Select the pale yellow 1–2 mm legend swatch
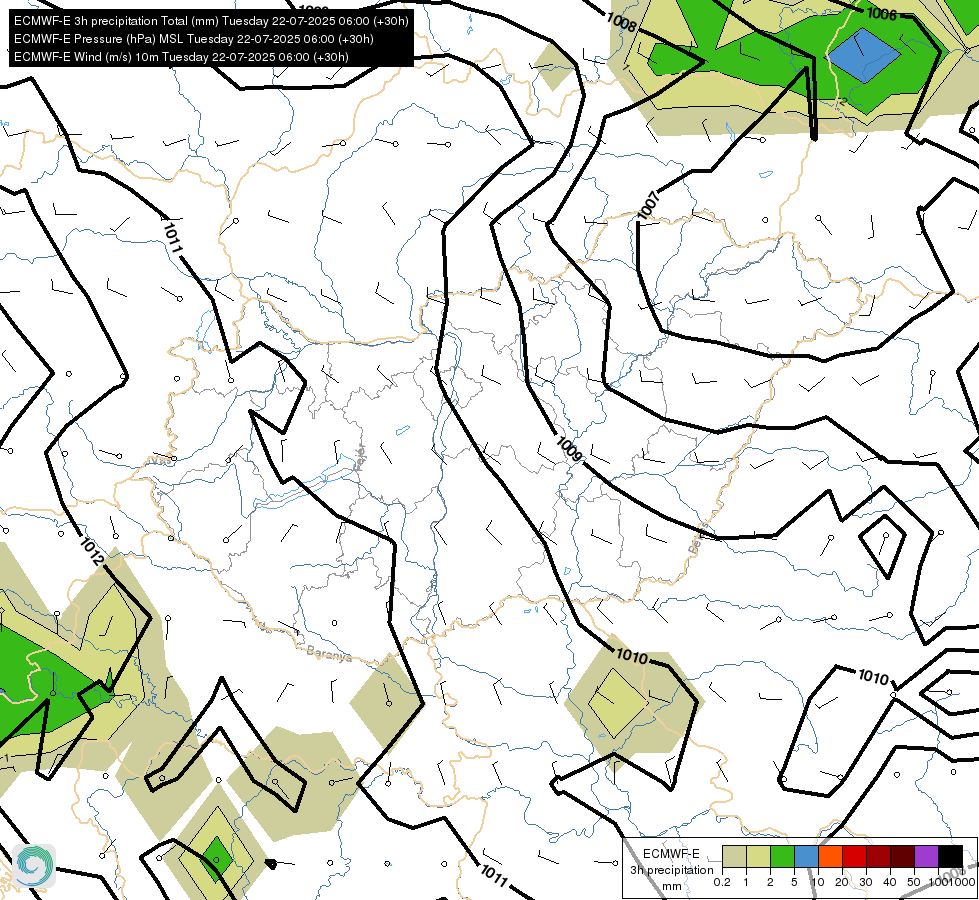 (x=758, y=856)
